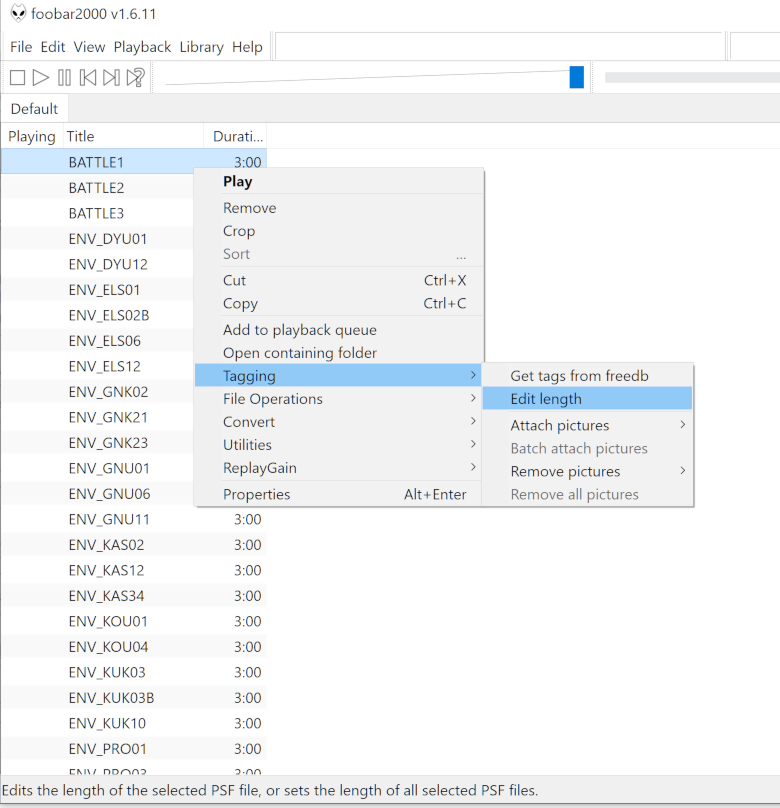Click the Play button in toolbar
This screenshot has width=780, height=808.
point(41,78)
